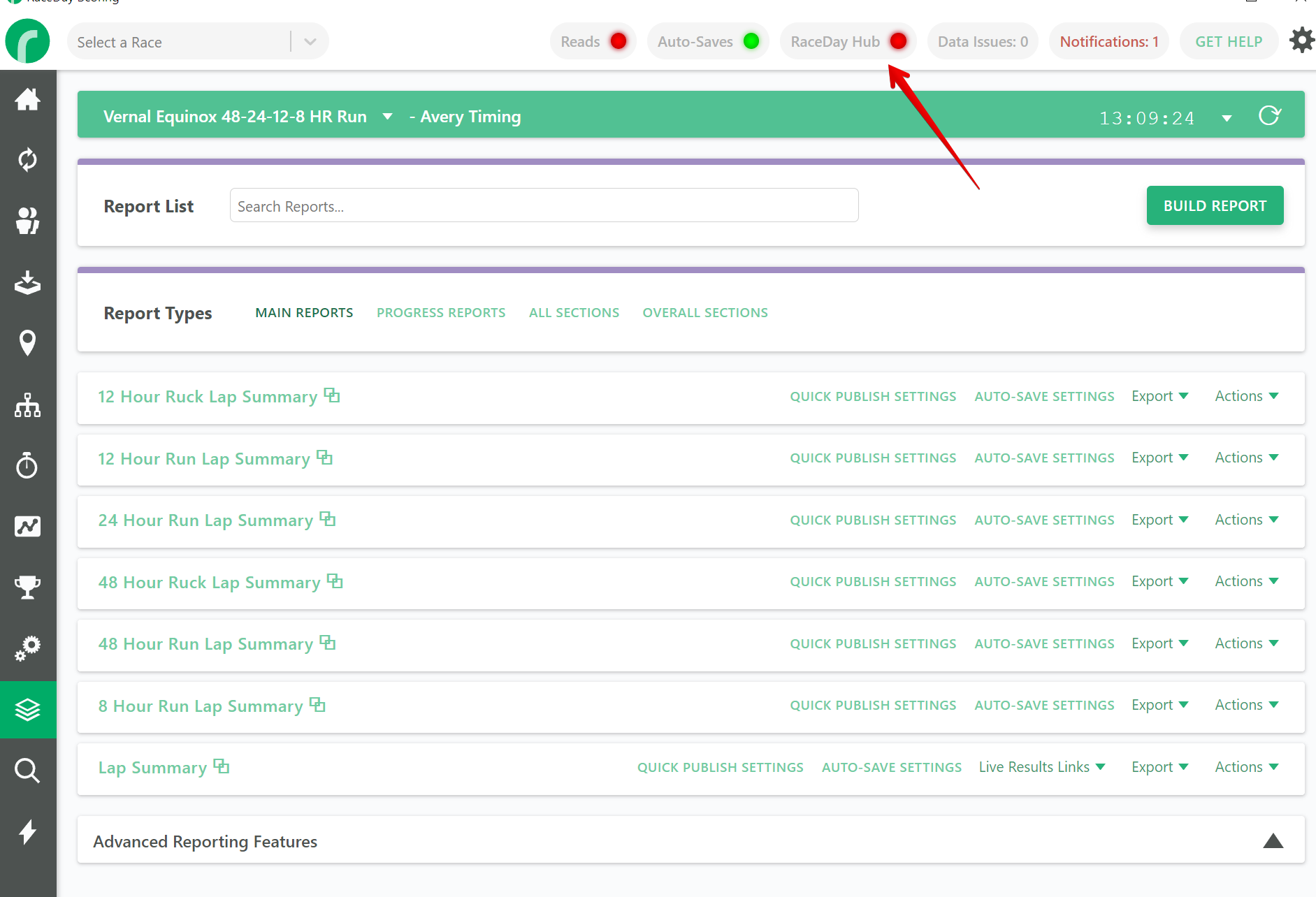Open the settings gear icon
This screenshot has height=897, width=1316.
coord(1301,41)
